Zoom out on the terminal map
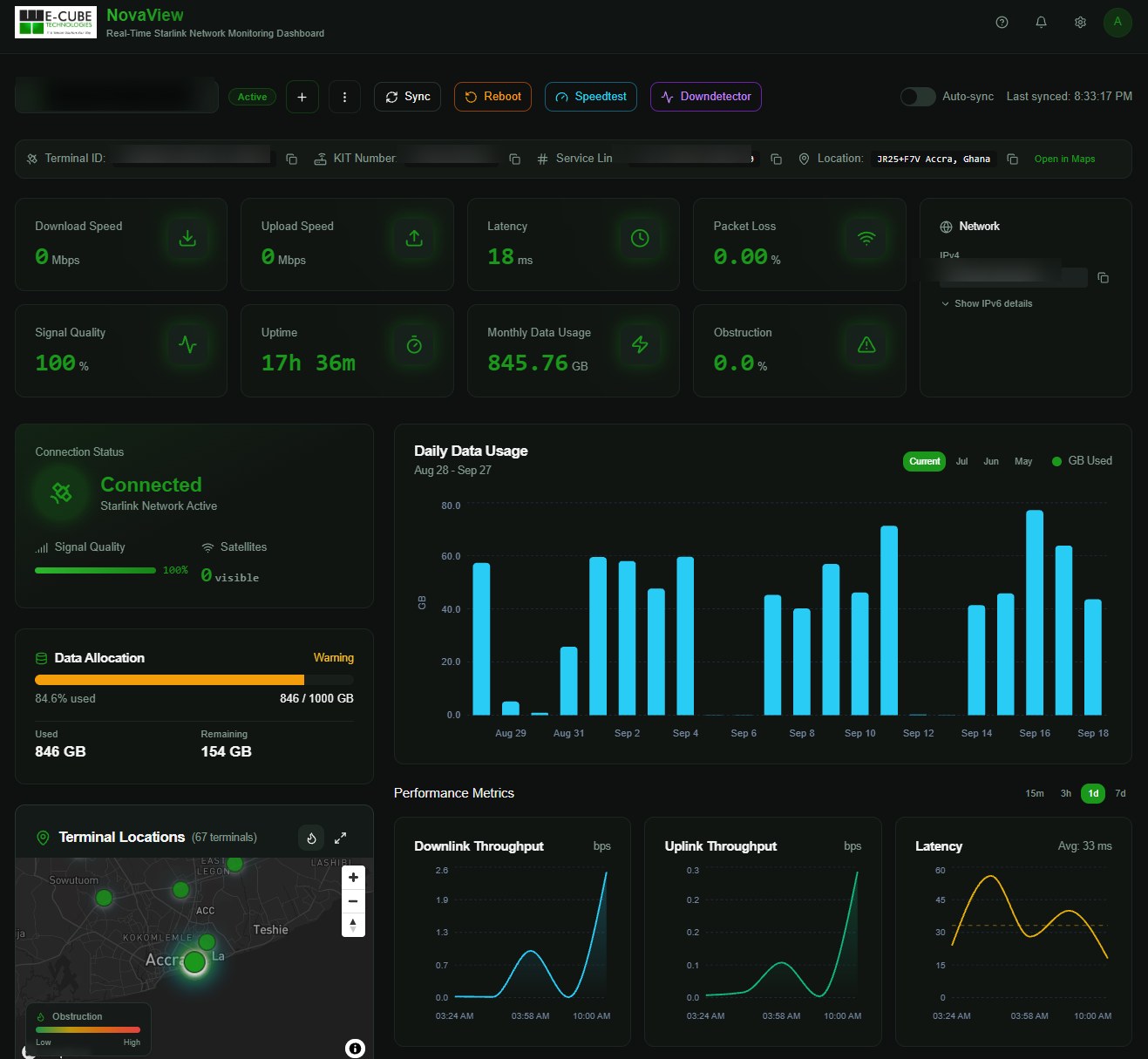Image resolution: width=1148 pixels, height=1059 pixels. coord(353,901)
